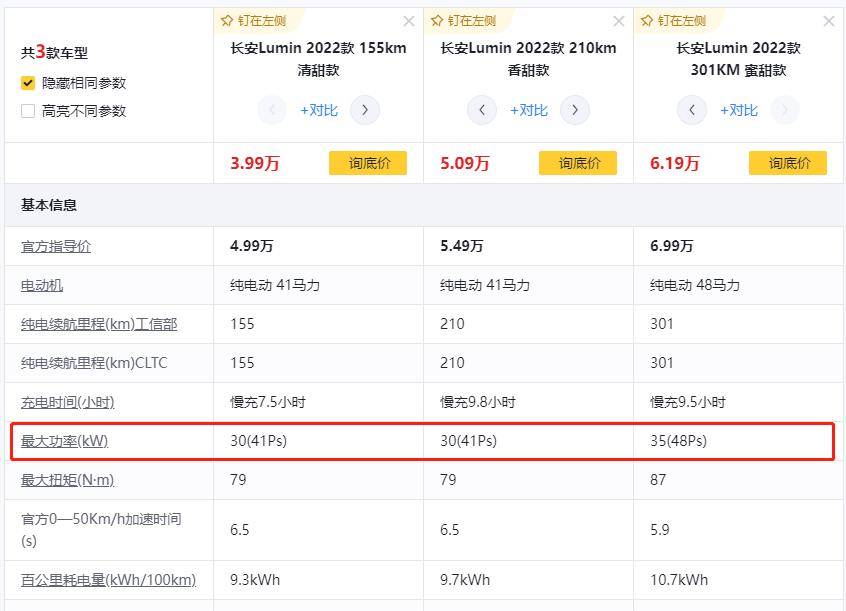
Task: Click the 5.9 acceleration time cell
Action: tap(659, 529)
